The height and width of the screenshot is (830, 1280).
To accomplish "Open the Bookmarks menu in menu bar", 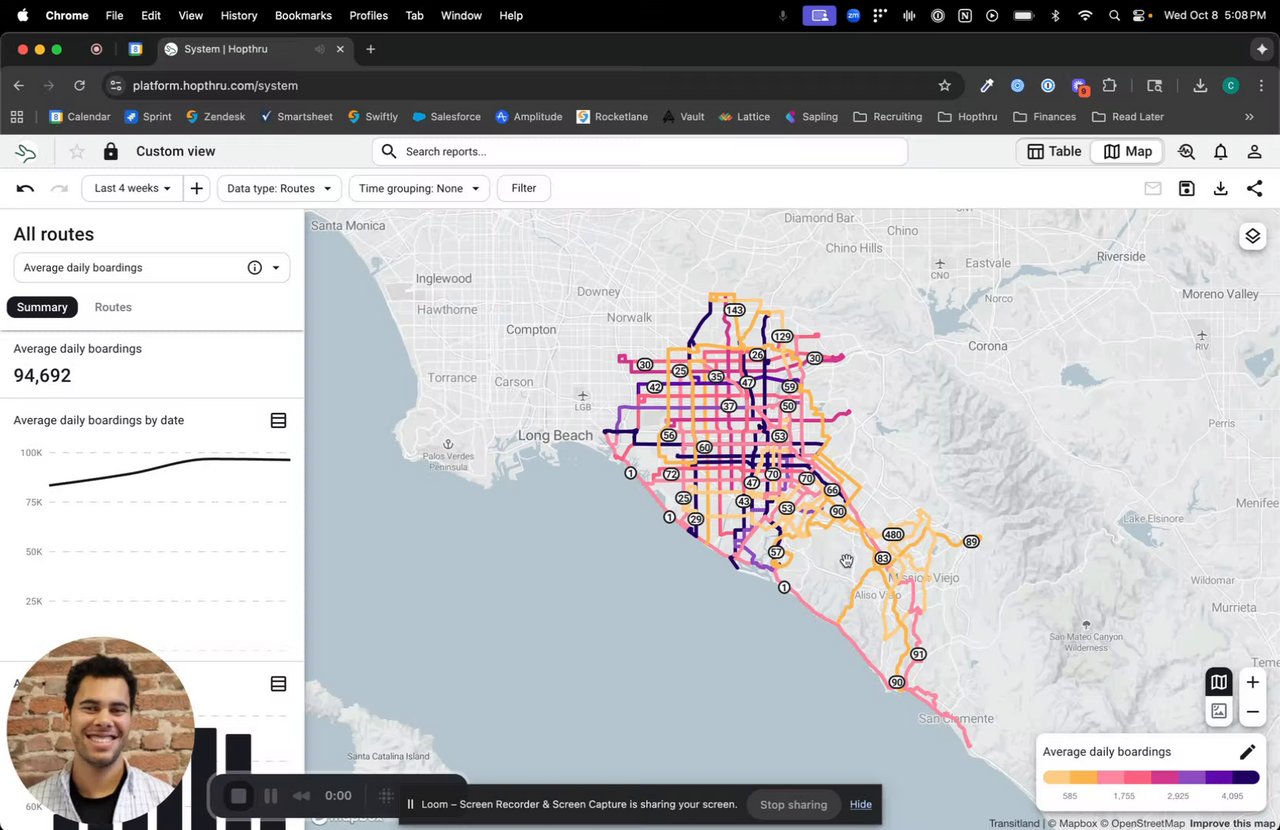I will [x=303, y=16].
